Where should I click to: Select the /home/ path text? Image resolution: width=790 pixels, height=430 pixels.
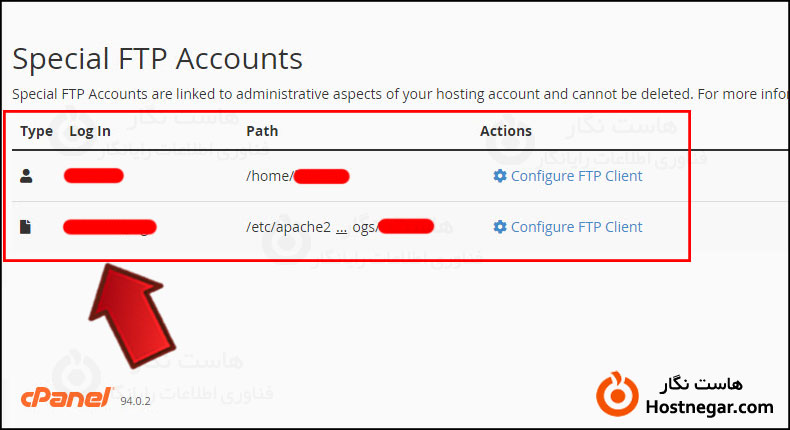point(270,177)
